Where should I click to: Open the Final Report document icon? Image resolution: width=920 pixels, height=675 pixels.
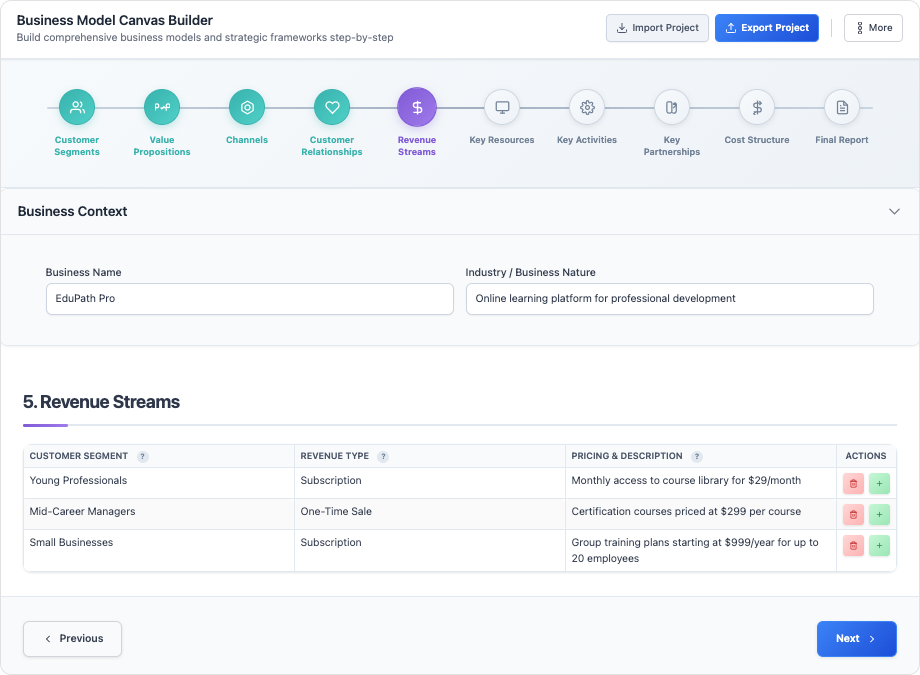(842, 107)
